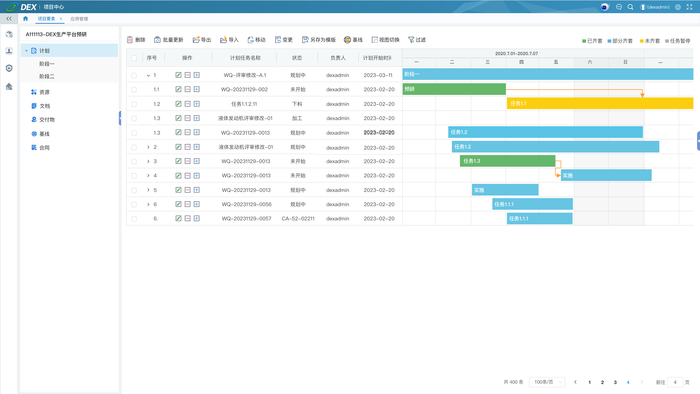This screenshot has width=700, height=394.
Task: Expand row 6 with the chevron
Action: tap(148, 204)
